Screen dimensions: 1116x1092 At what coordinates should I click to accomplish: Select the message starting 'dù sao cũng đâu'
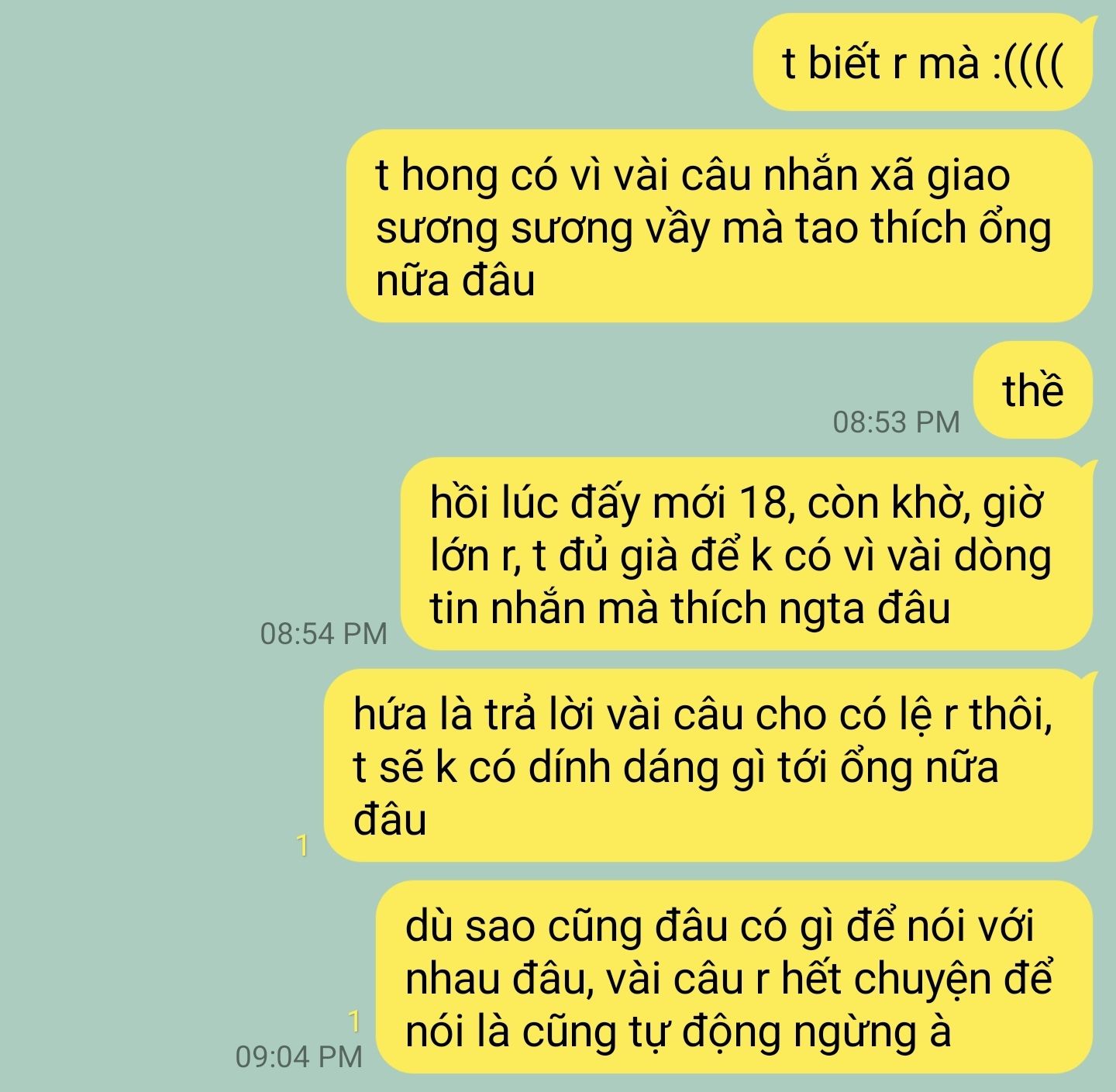pos(734,977)
